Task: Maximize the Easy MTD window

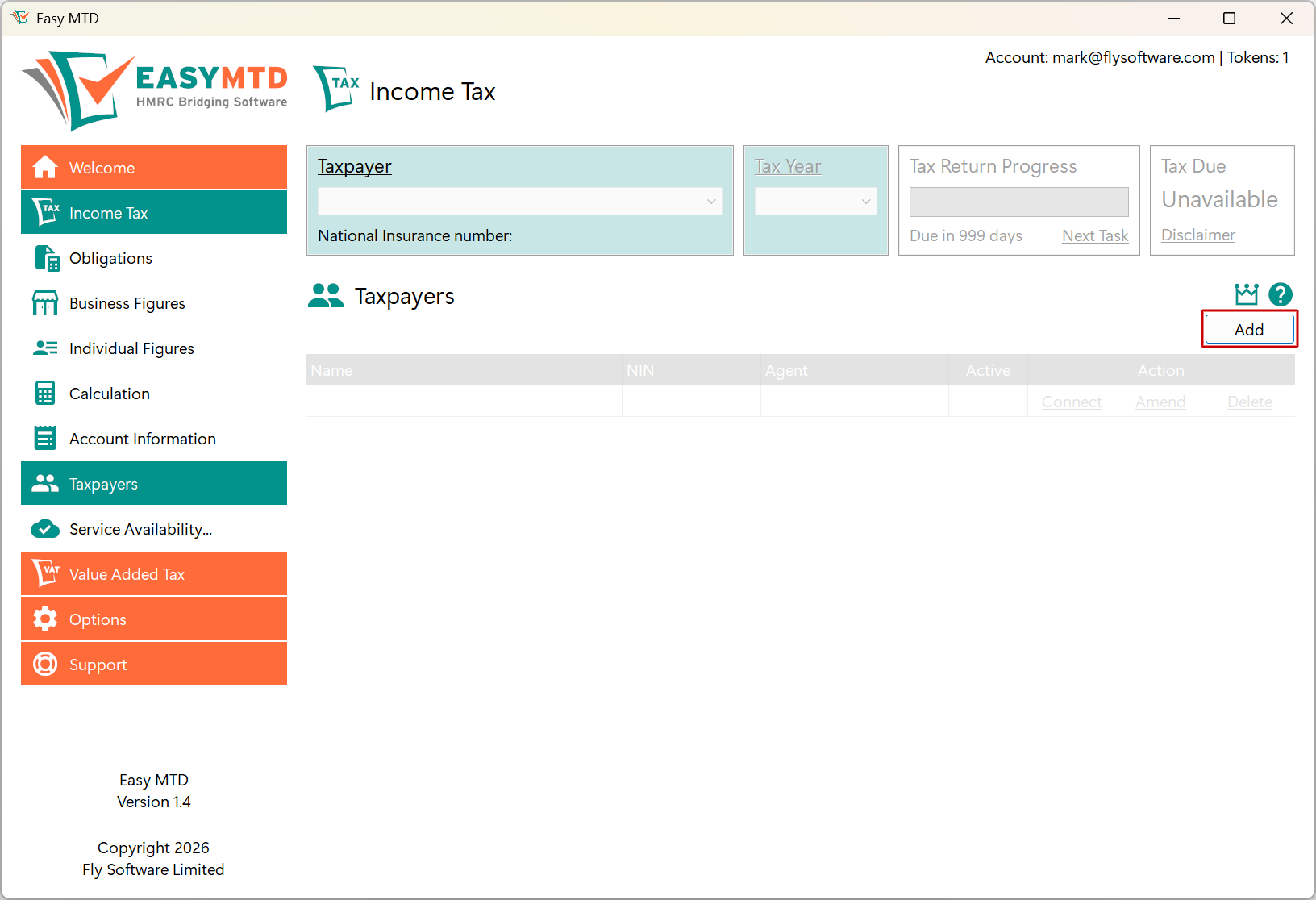Action: point(1229,18)
